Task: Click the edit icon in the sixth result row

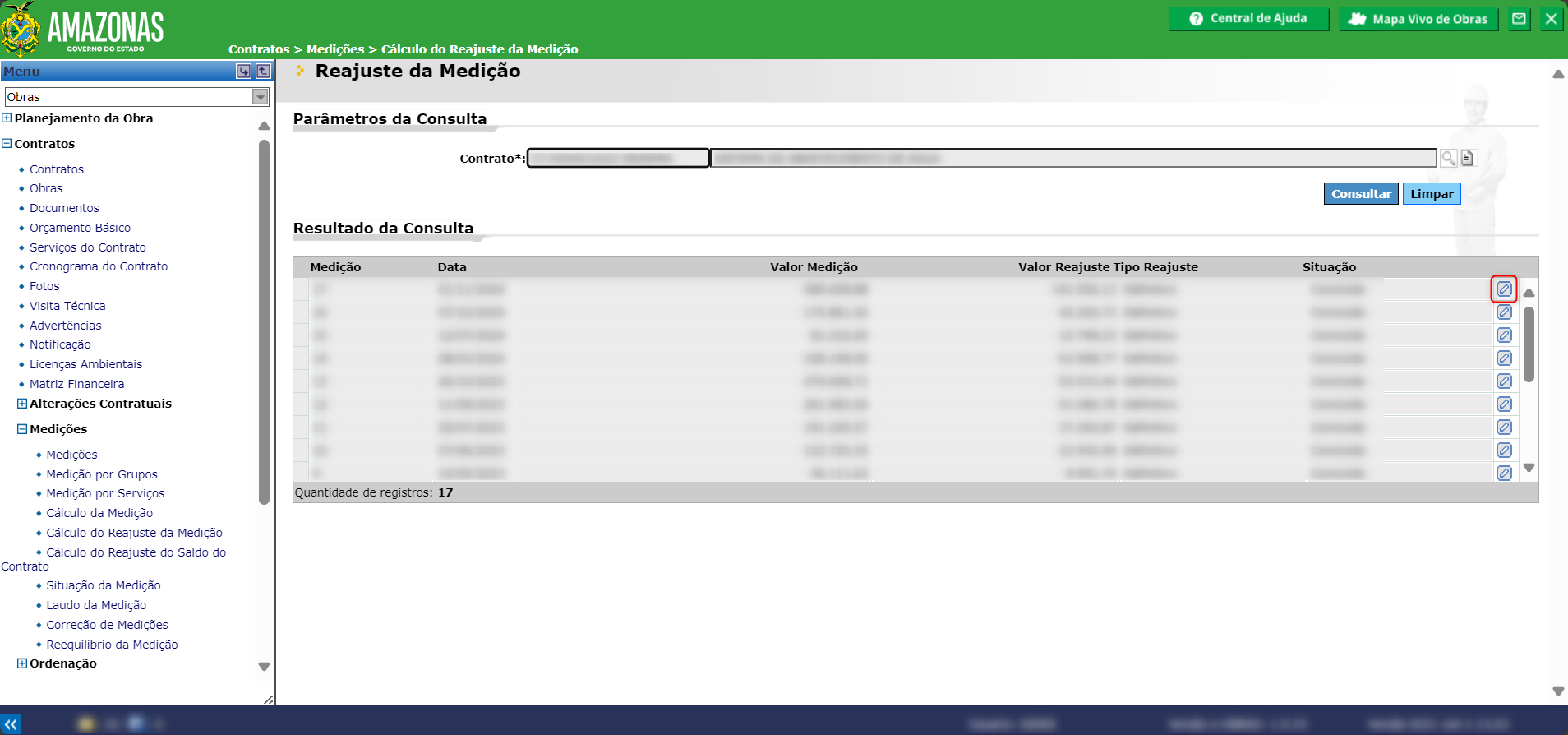Action: 1504,404
